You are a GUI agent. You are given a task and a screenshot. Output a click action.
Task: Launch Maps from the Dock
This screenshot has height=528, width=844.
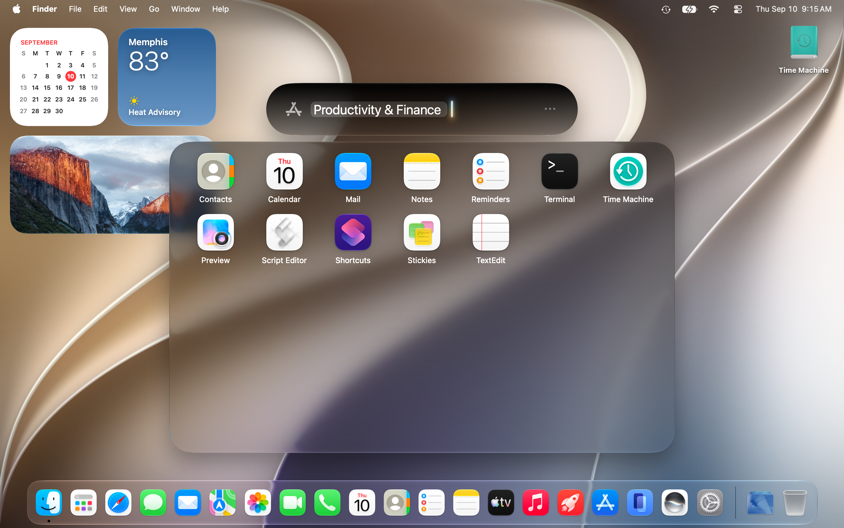click(x=222, y=503)
